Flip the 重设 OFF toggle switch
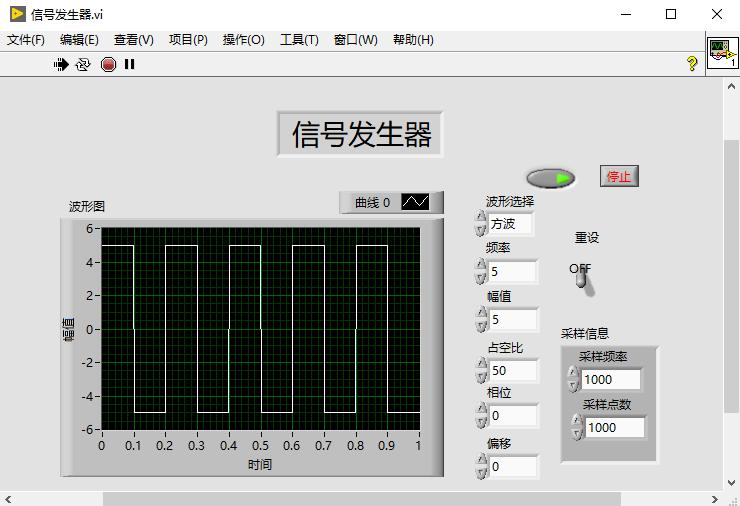 coord(581,279)
